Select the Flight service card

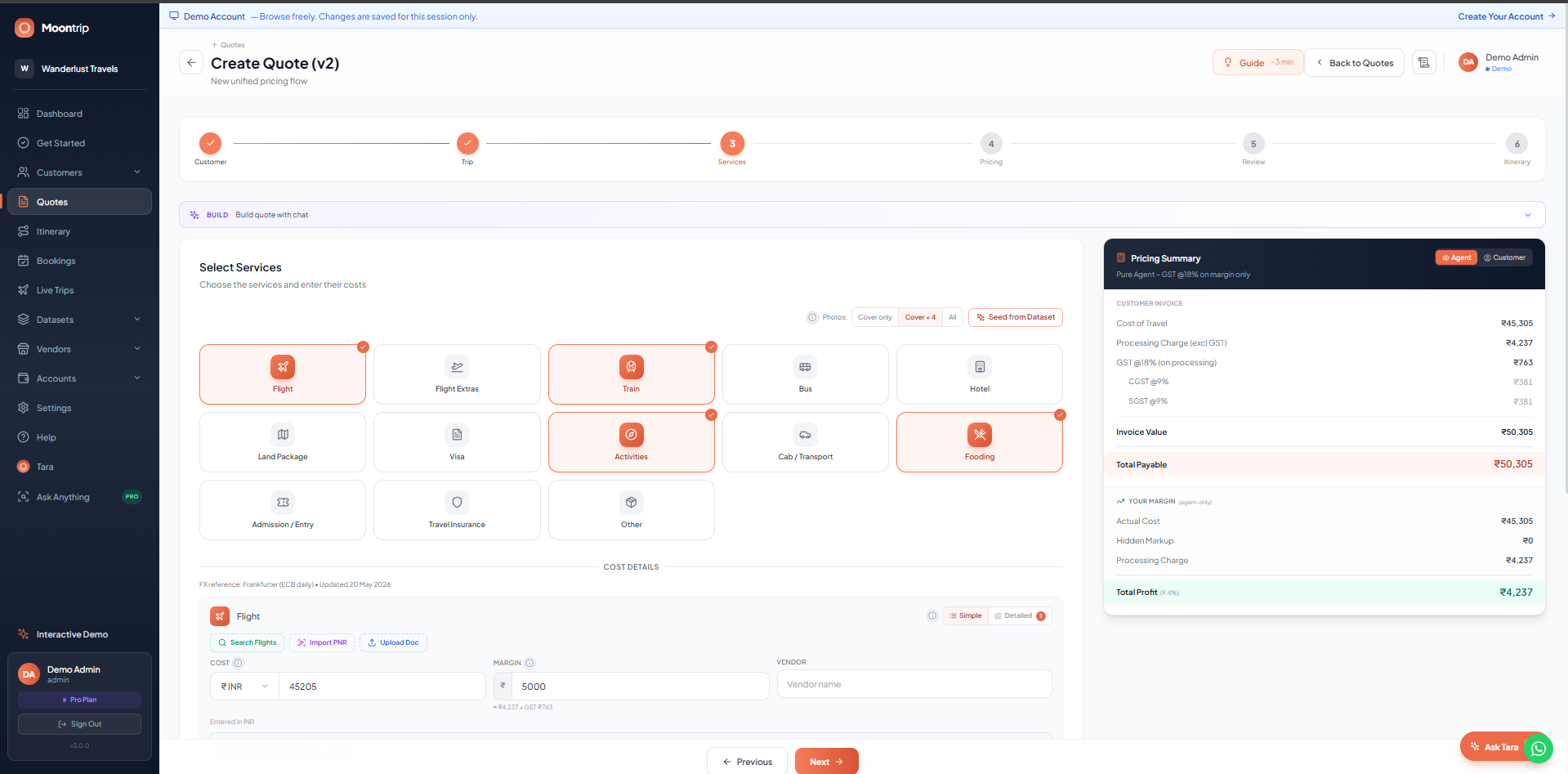click(x=283, y=374)
